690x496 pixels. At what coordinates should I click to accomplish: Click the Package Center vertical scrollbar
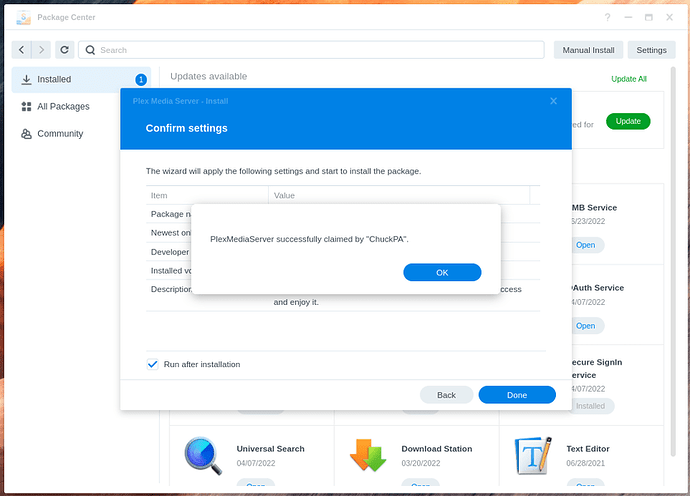click(672, 261)
